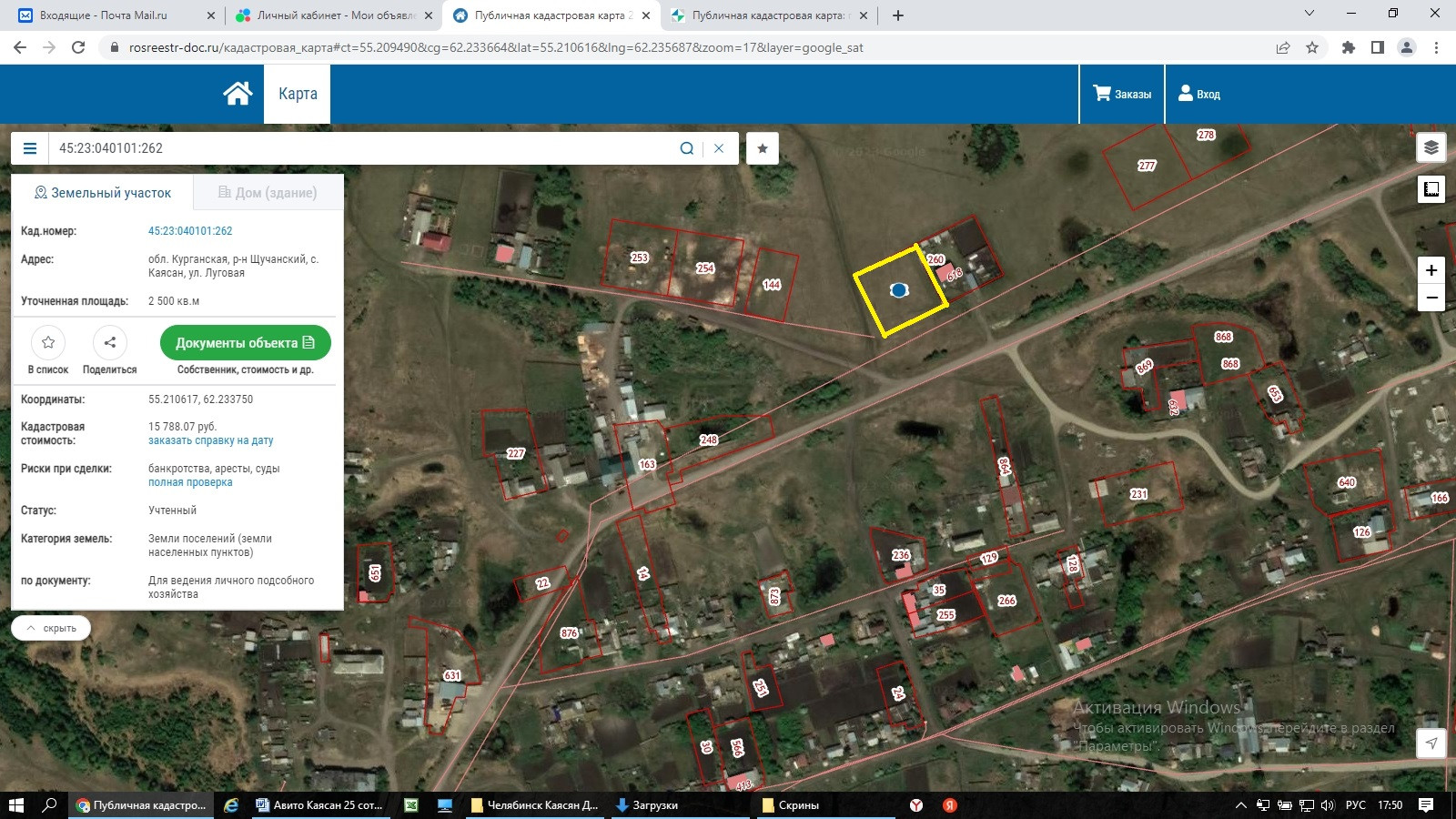
Task: Click the blue marker inside yellow parcel
Action: 899,290
